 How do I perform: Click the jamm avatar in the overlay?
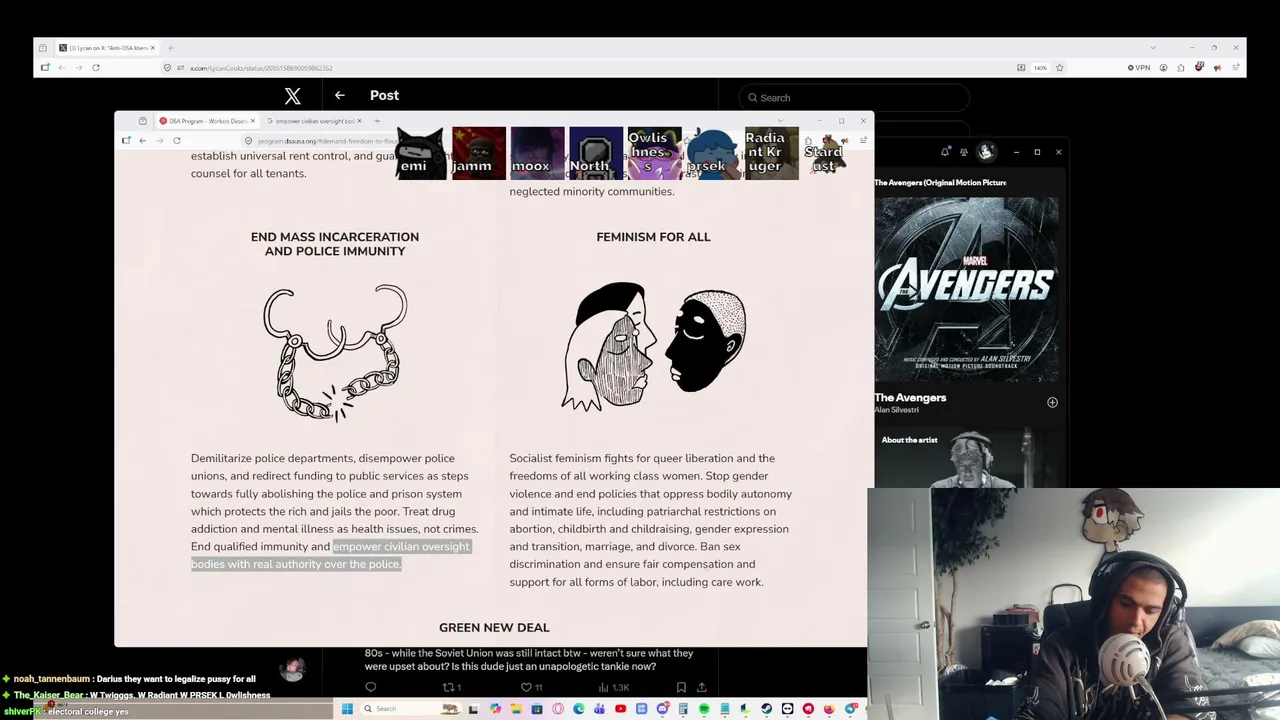pyautogui.click(x=478, y=153)
